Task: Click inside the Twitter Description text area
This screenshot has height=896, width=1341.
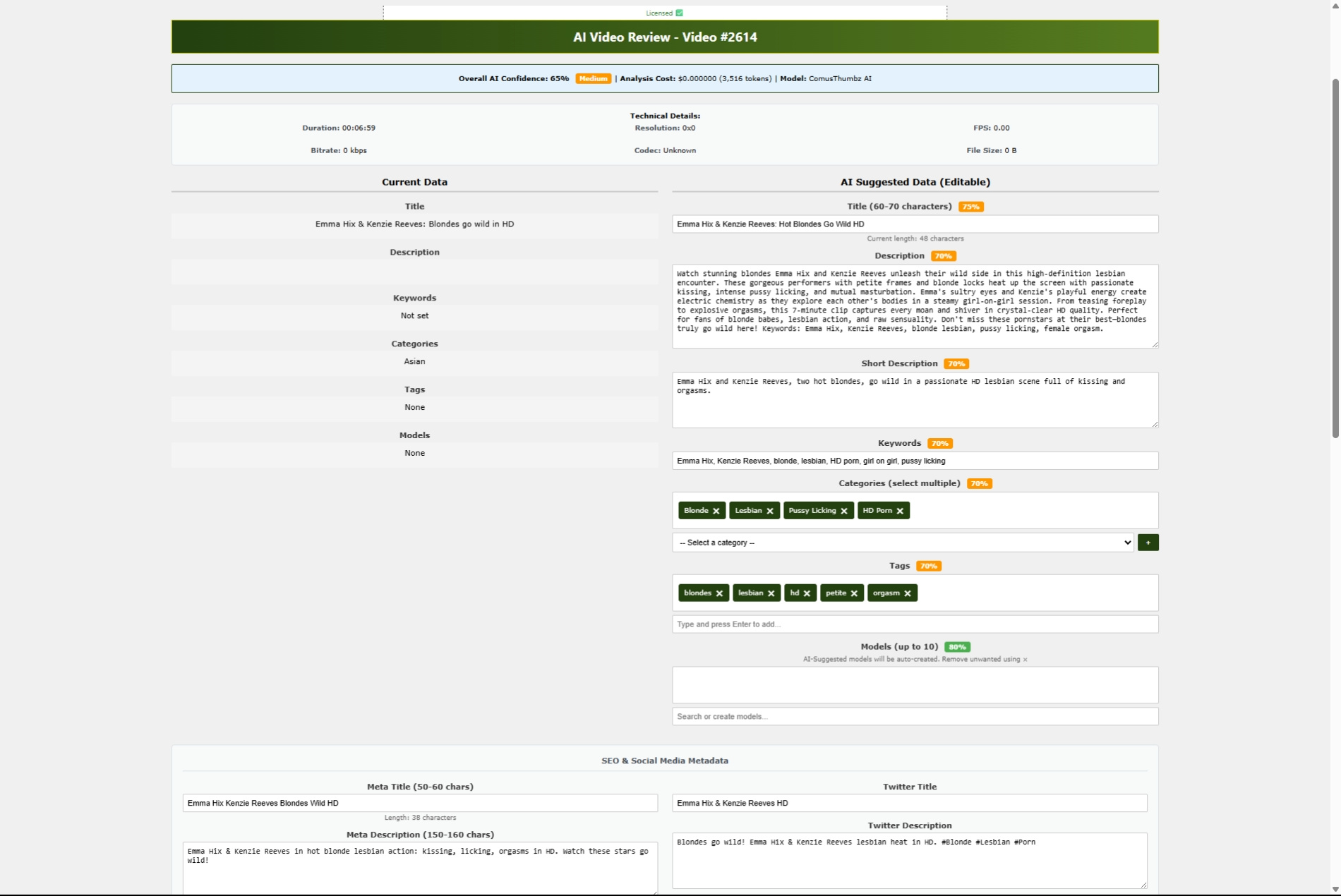Action: (909, 861)
